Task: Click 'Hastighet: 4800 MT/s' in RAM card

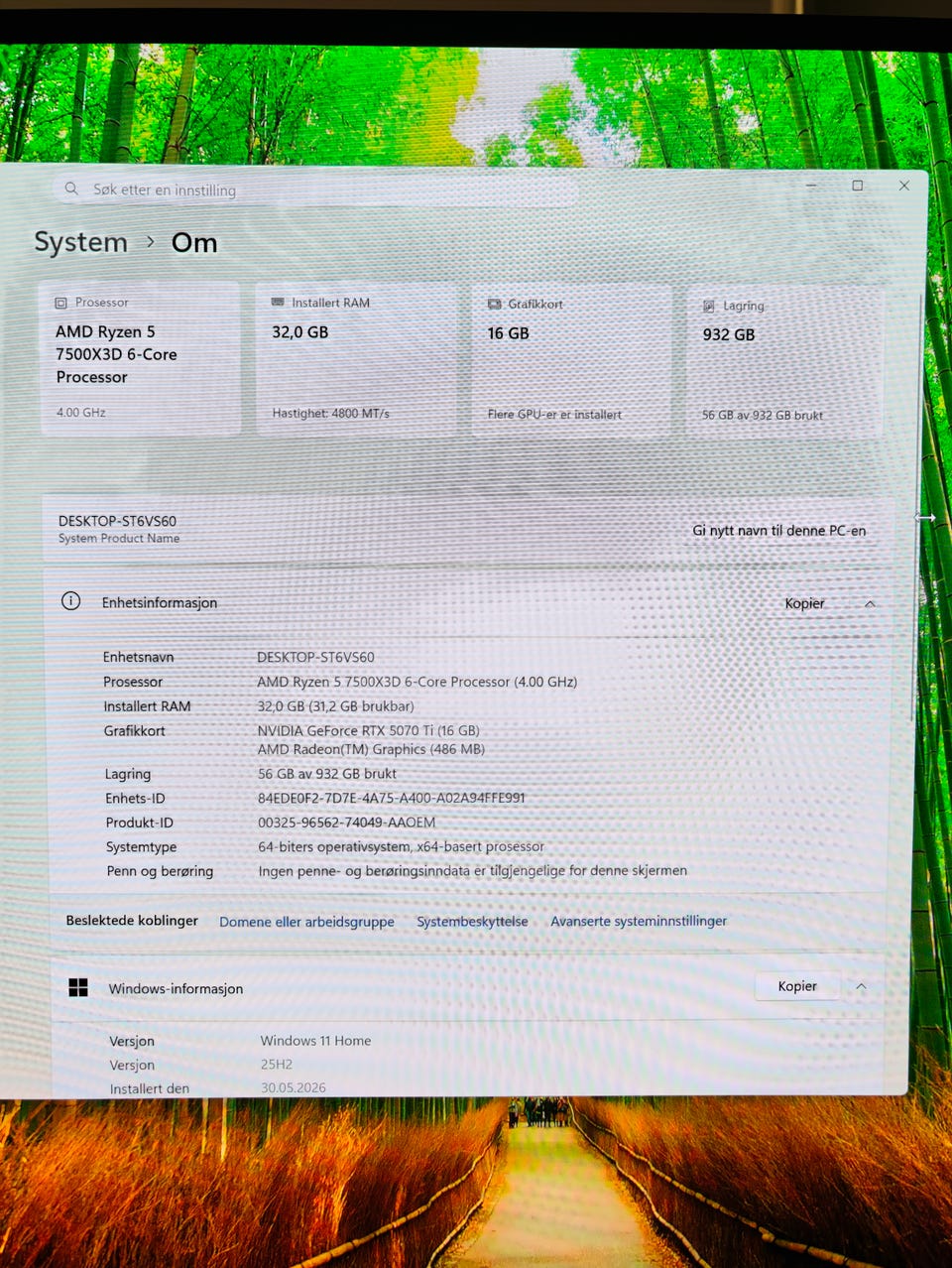Action: [330, 413]
